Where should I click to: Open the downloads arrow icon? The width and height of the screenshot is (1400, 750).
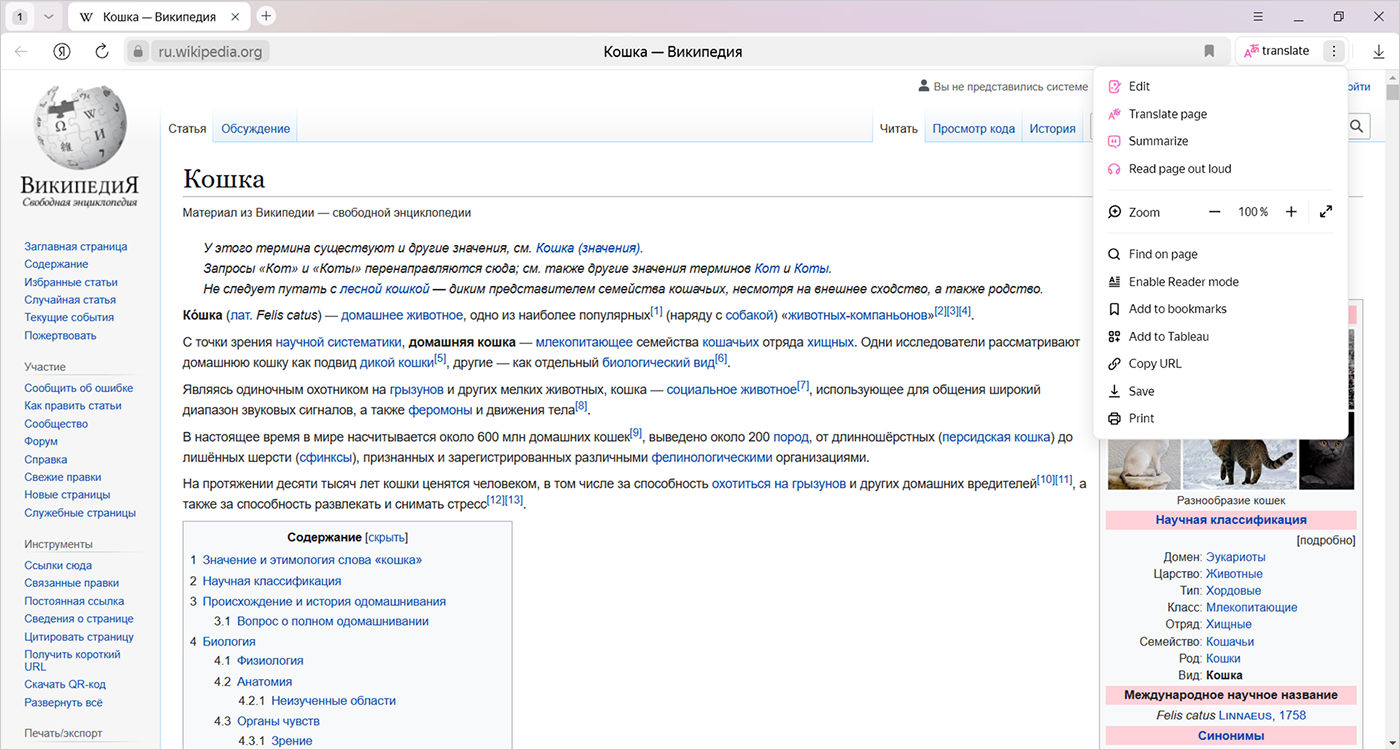point(1379,51)
